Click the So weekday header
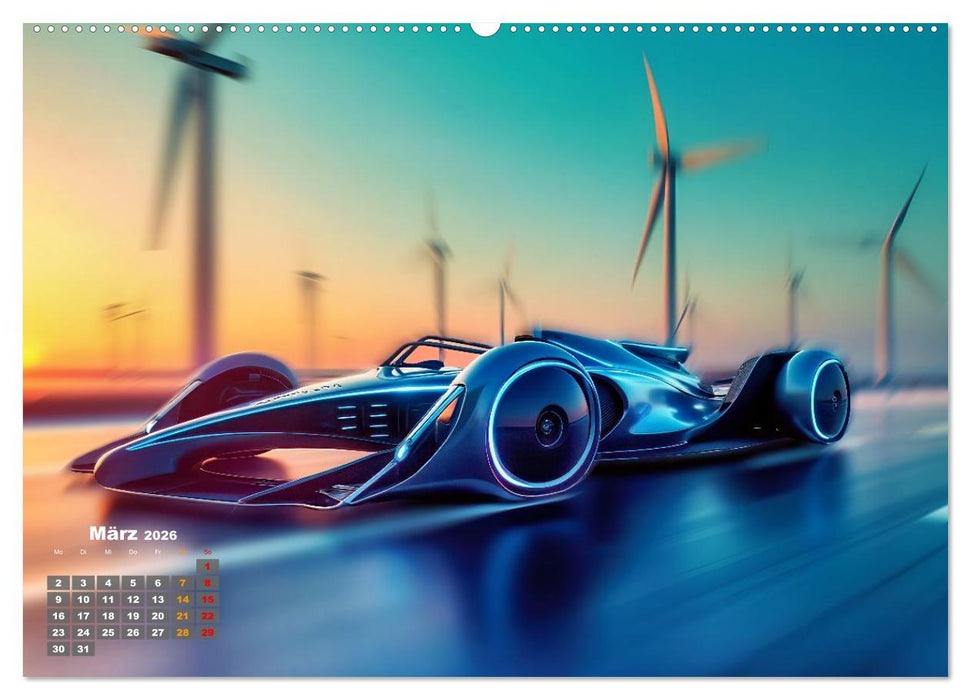 [x=207, y=552]
